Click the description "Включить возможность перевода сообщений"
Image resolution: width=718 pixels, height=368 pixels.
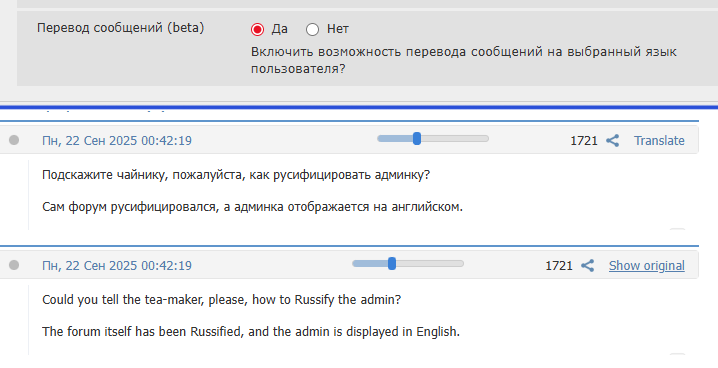(463, 60)
